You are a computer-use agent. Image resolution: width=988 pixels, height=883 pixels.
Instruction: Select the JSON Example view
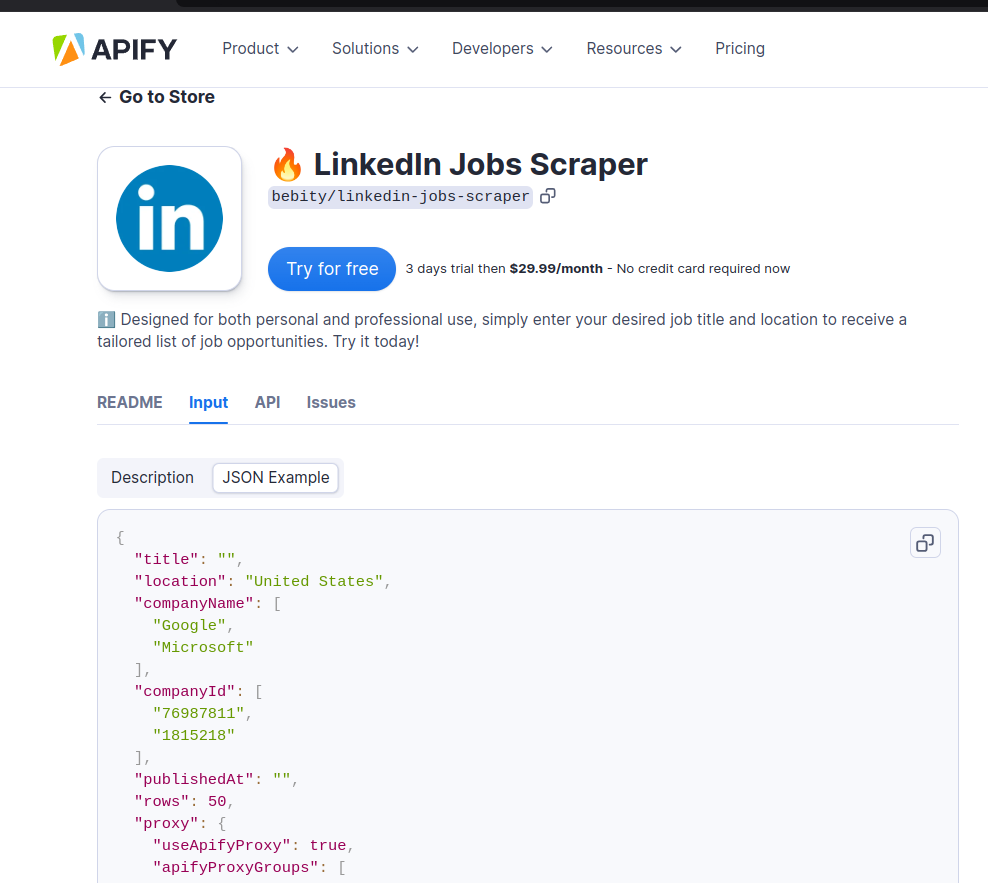[x=276, y=478]
